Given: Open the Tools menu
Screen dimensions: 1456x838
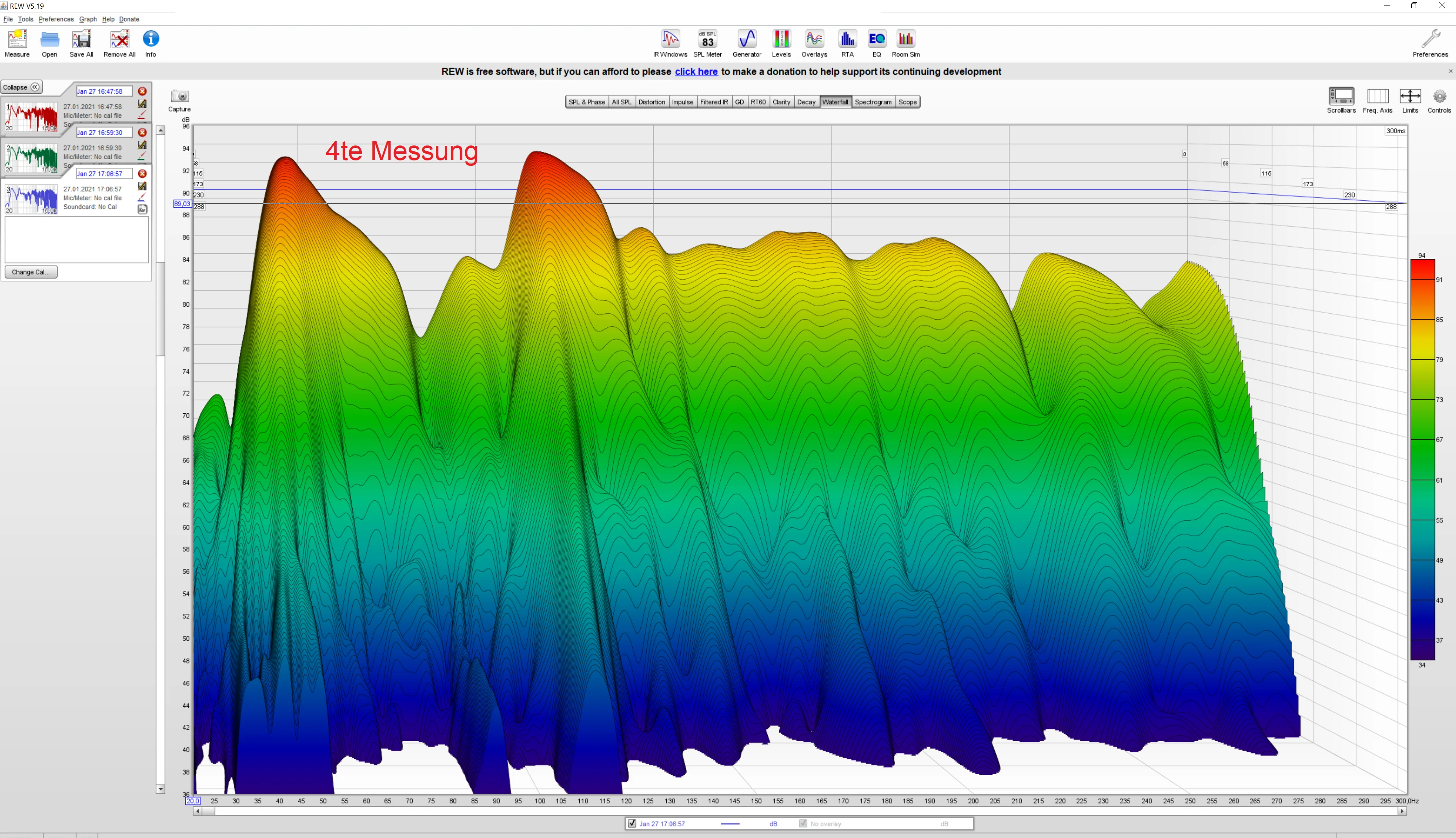Looking at the screenshot, I should point(25,19).
